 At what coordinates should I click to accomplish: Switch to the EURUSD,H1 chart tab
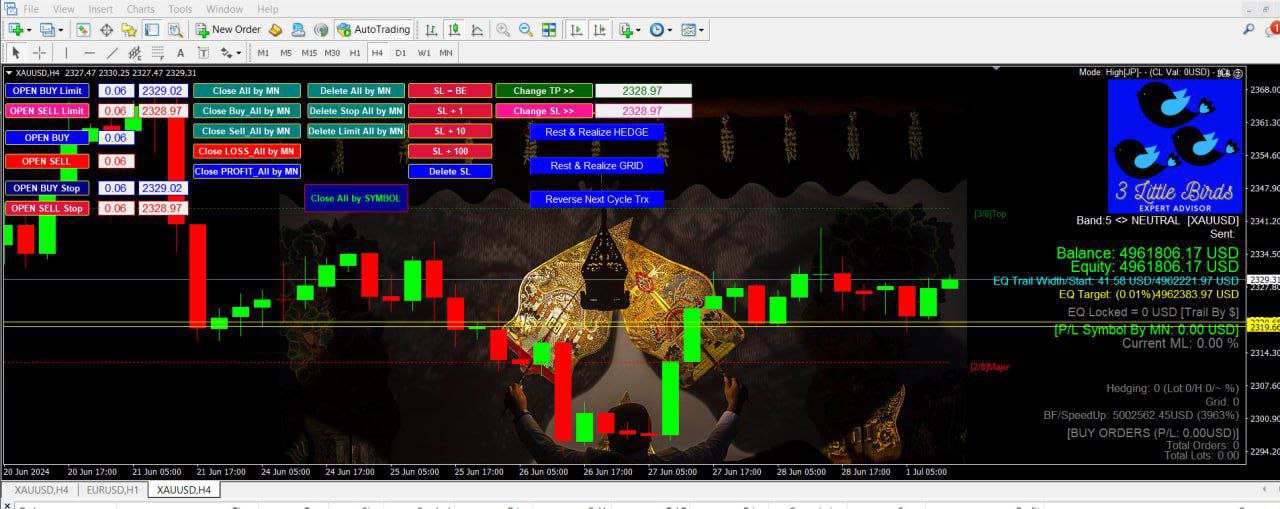pos(112,490)
